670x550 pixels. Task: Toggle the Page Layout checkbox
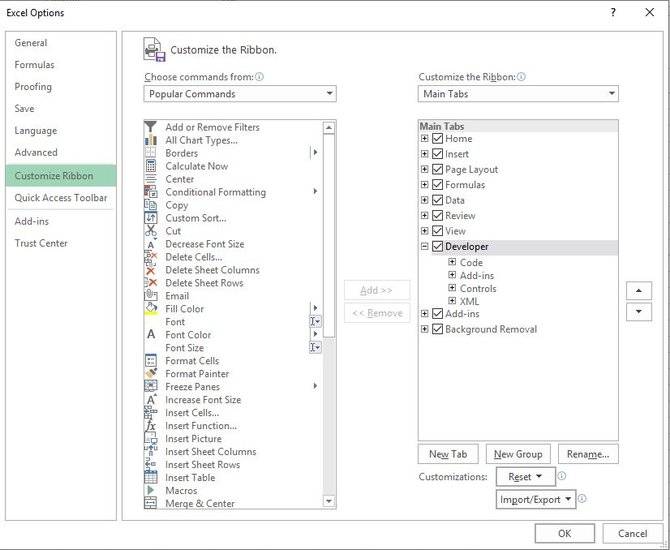[437, 169]
